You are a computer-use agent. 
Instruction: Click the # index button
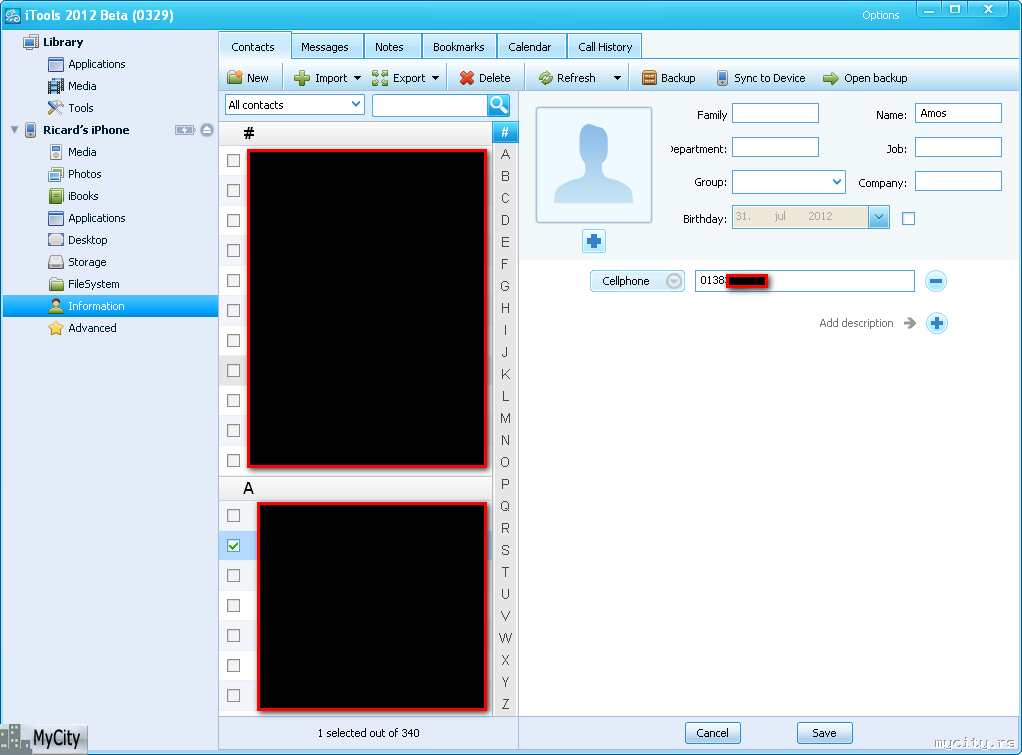[x=505, y=132]
